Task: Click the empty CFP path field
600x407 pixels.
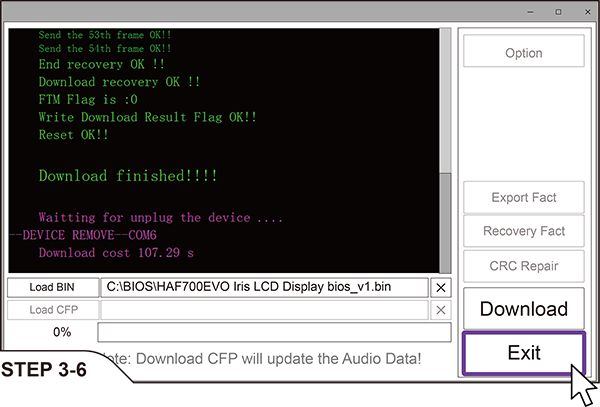Action: (264, 310)
